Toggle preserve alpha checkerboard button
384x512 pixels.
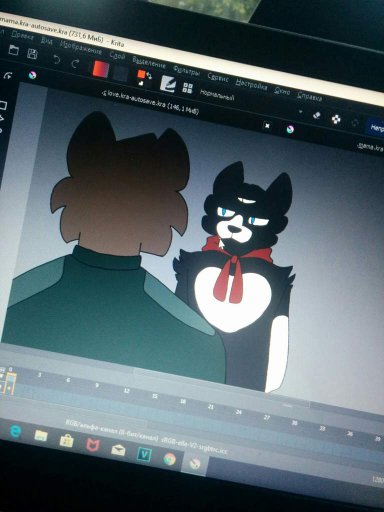click(336, 119)
